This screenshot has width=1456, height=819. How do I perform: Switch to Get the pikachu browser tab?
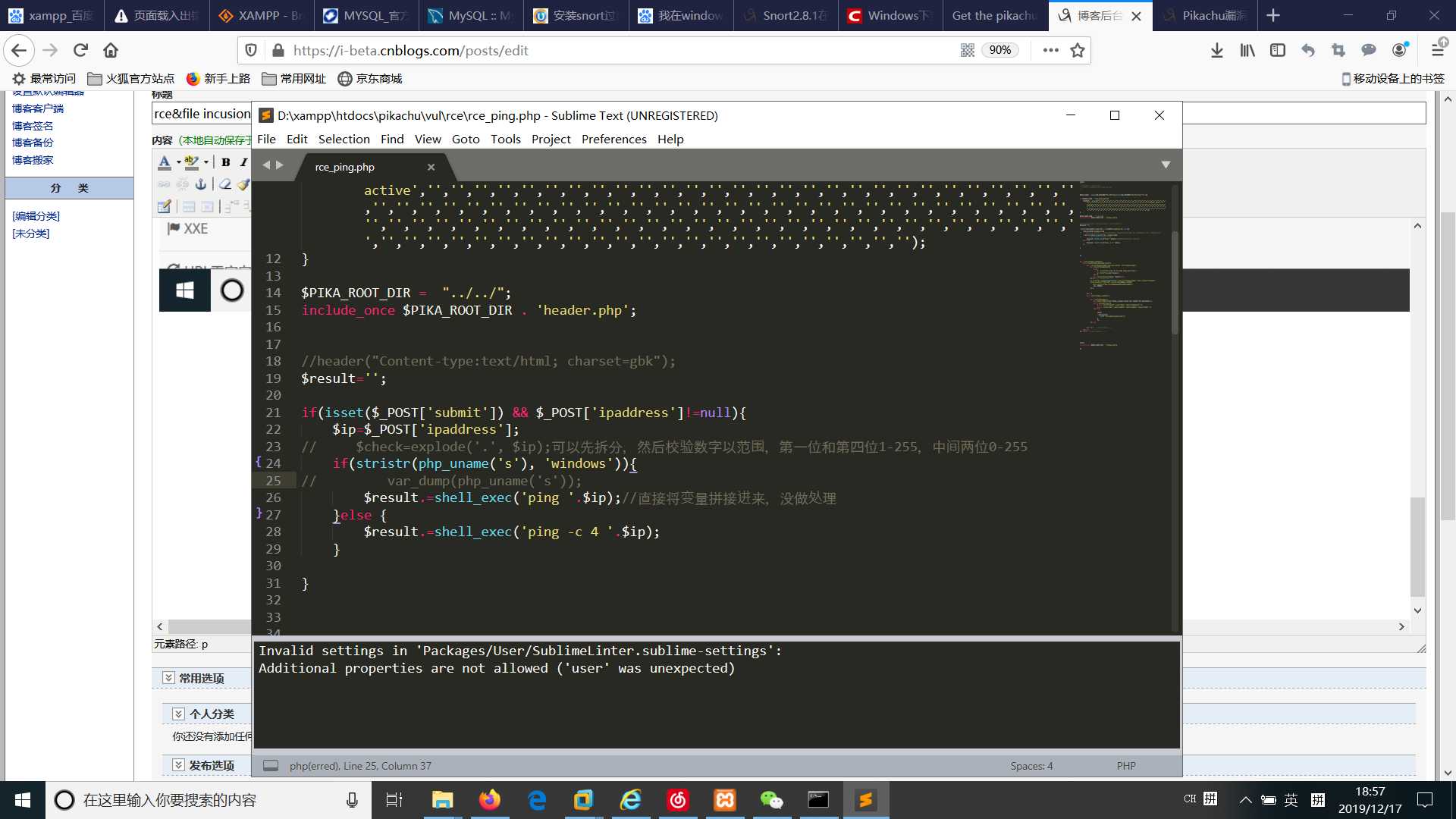click(994, 15)
